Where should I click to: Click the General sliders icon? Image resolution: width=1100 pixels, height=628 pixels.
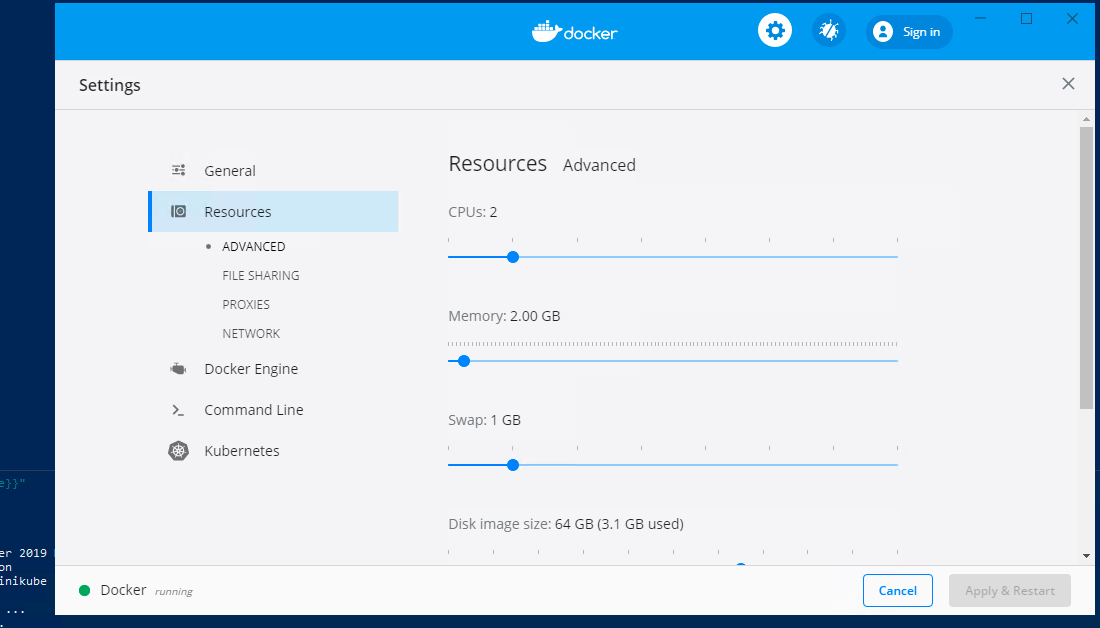coord(179,171)
